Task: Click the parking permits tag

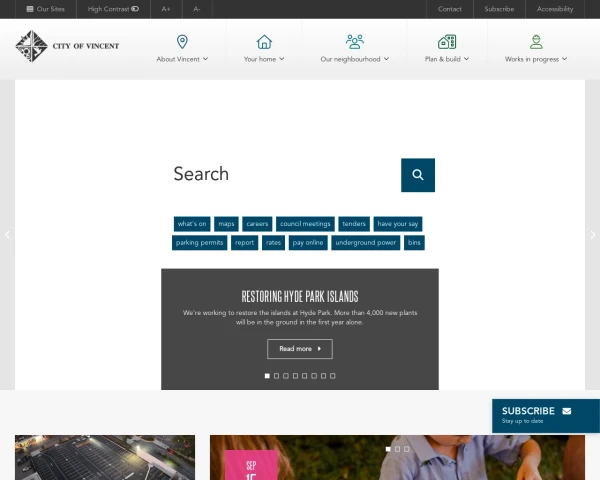Action: [199, 243]
